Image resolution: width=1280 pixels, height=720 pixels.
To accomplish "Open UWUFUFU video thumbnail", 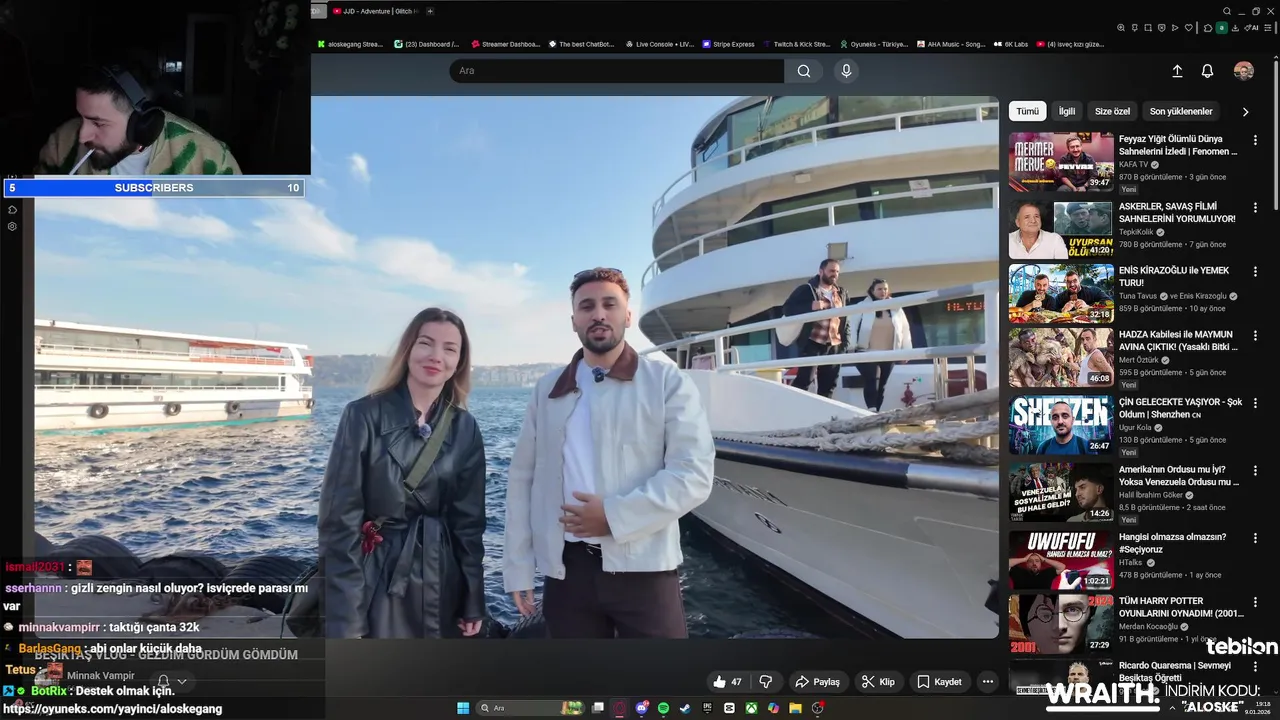I will pos(1061,560).
